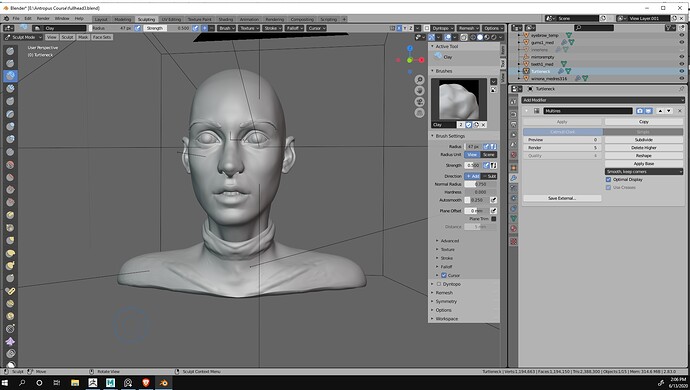Open the File menu
The image size is (690, 390).
click(x=16, y=18)
